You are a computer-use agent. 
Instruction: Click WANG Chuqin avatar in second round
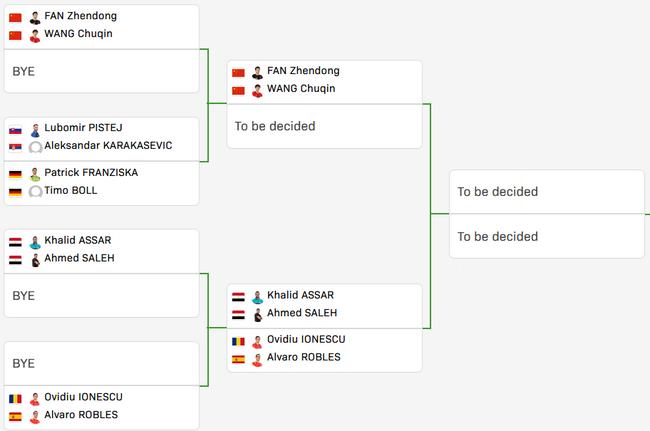point(257,90)
